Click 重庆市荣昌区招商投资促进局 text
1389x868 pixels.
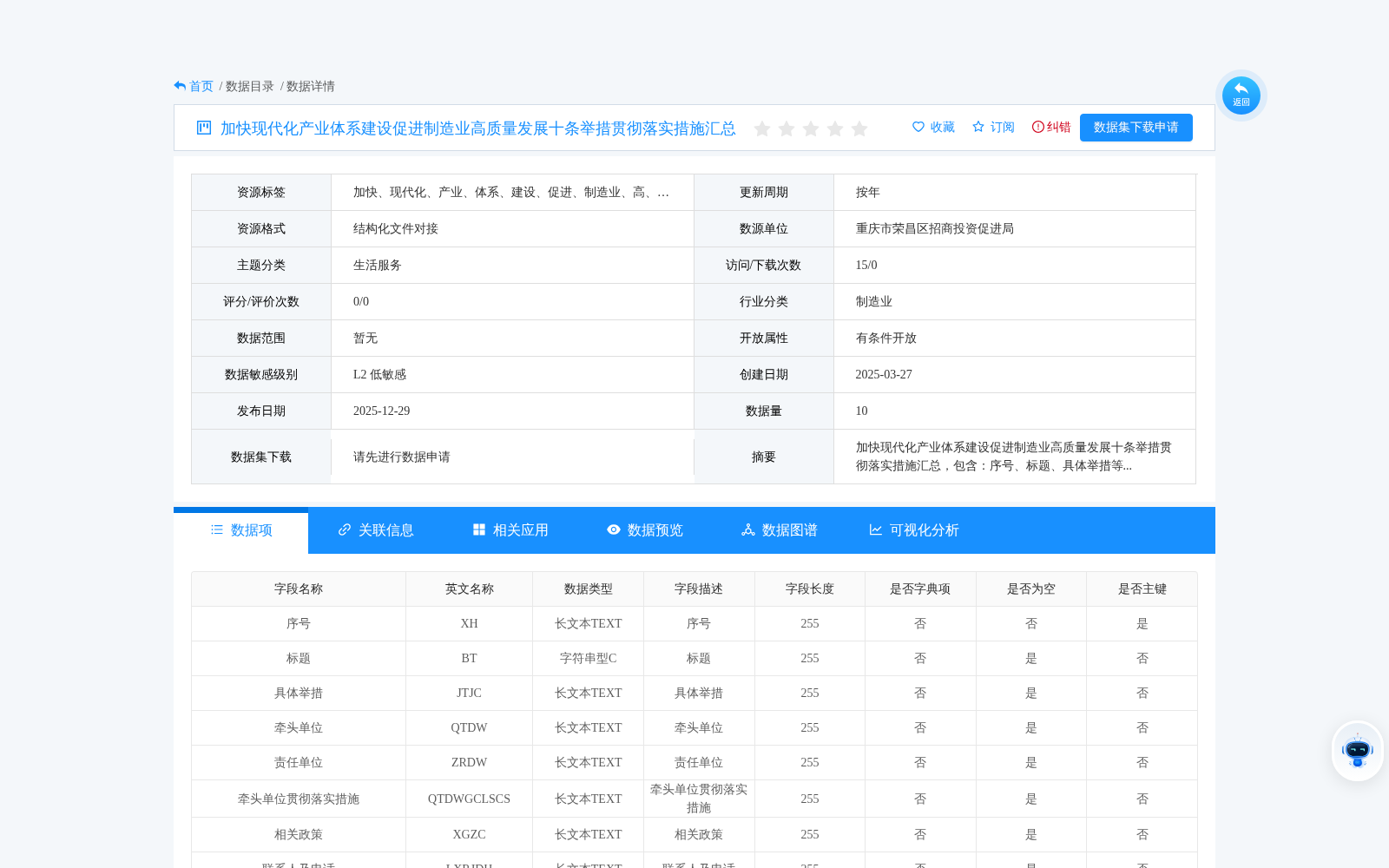935,229
